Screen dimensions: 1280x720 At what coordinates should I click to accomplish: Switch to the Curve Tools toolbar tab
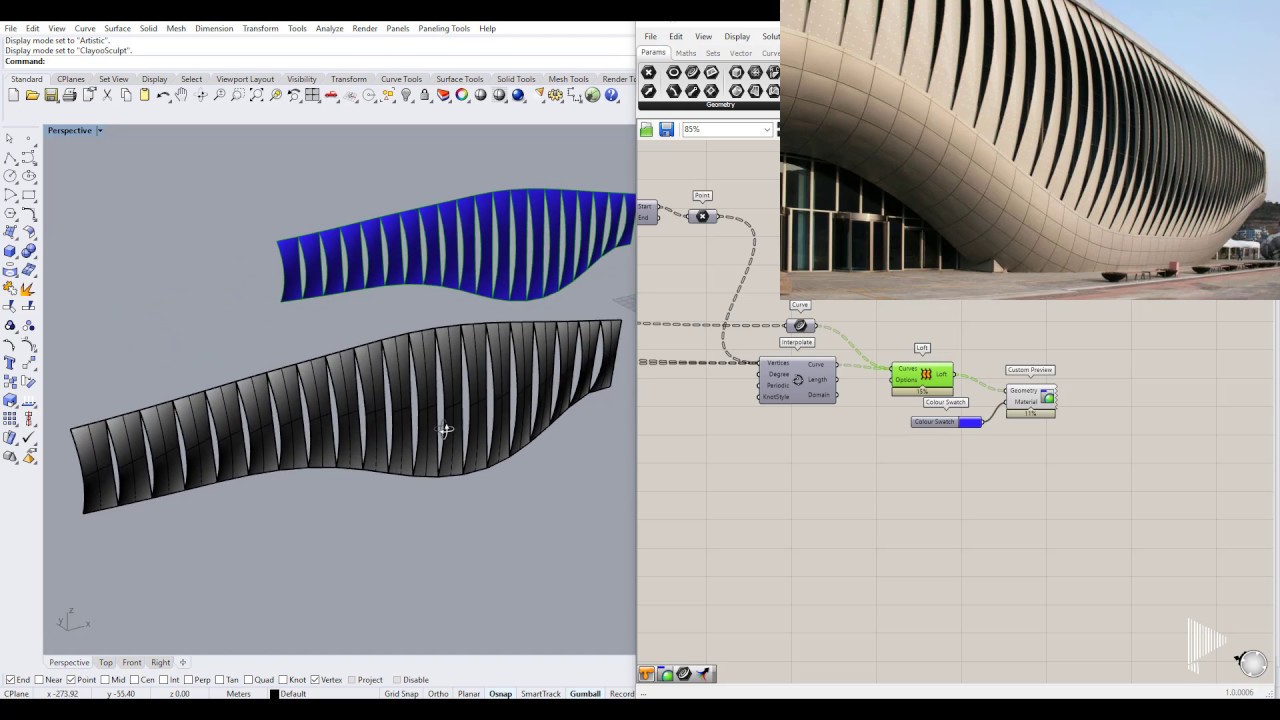[x=401, y=79]
